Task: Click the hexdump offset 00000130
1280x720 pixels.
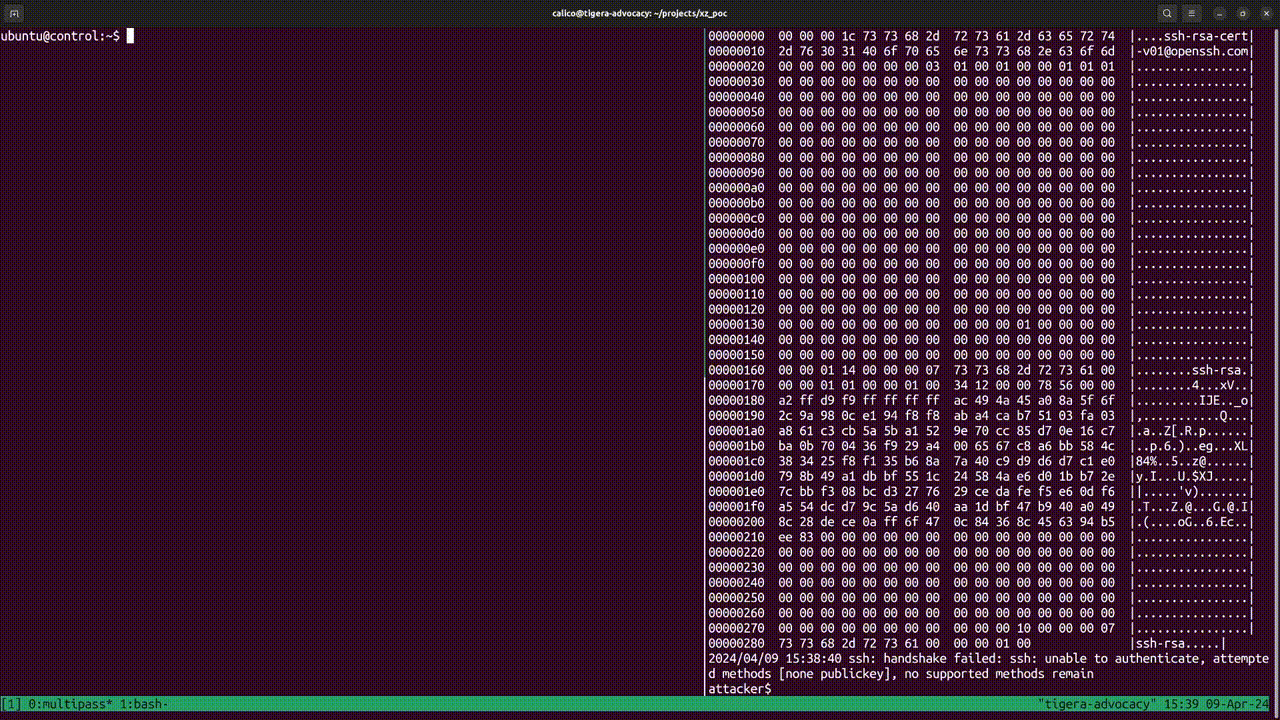Action: (x=736, y=324)
